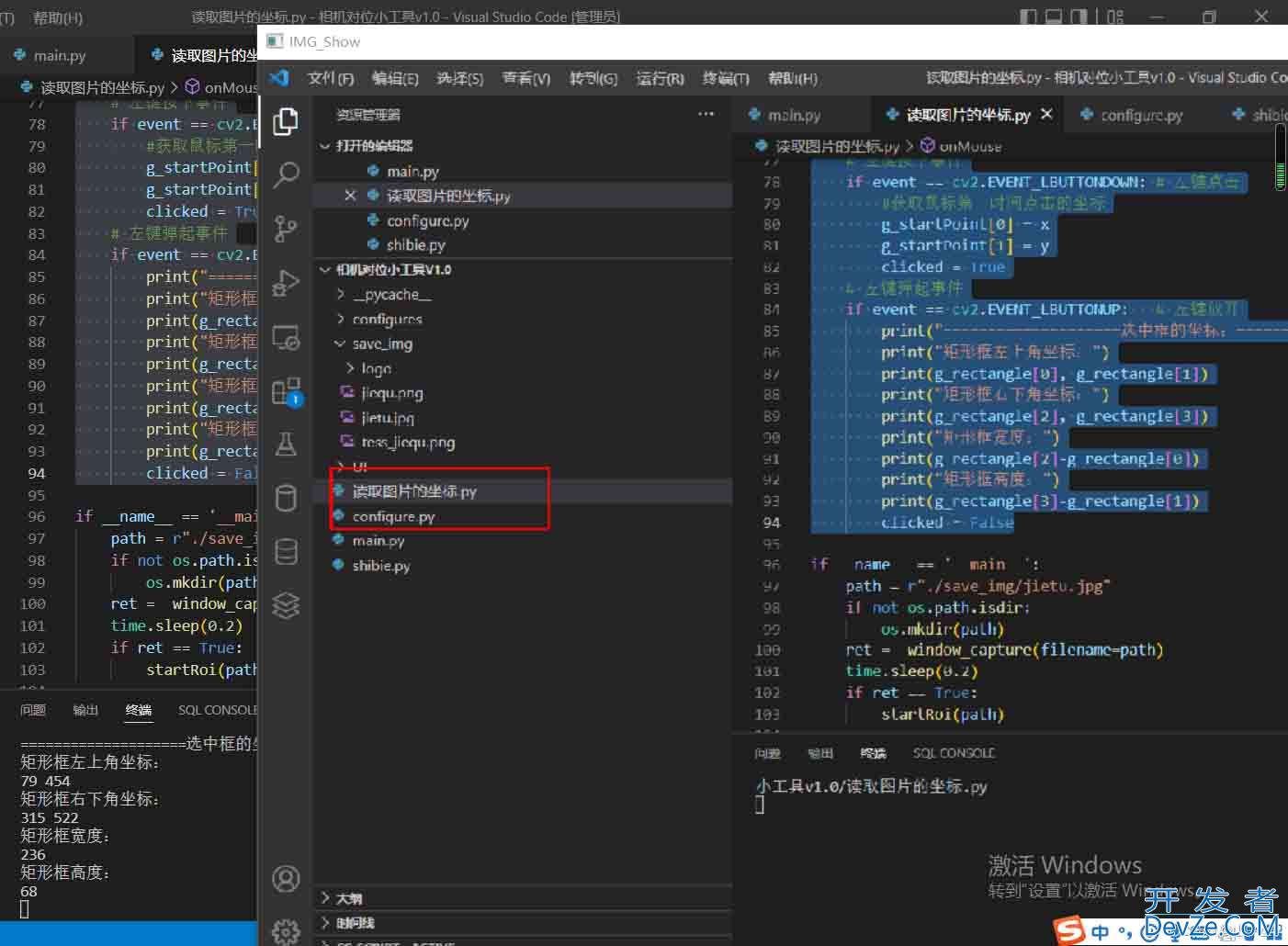Screen dimensions: 1288x946
Task: Click the terminal cursor area in IMG_Show
Action: click(760, 805)
